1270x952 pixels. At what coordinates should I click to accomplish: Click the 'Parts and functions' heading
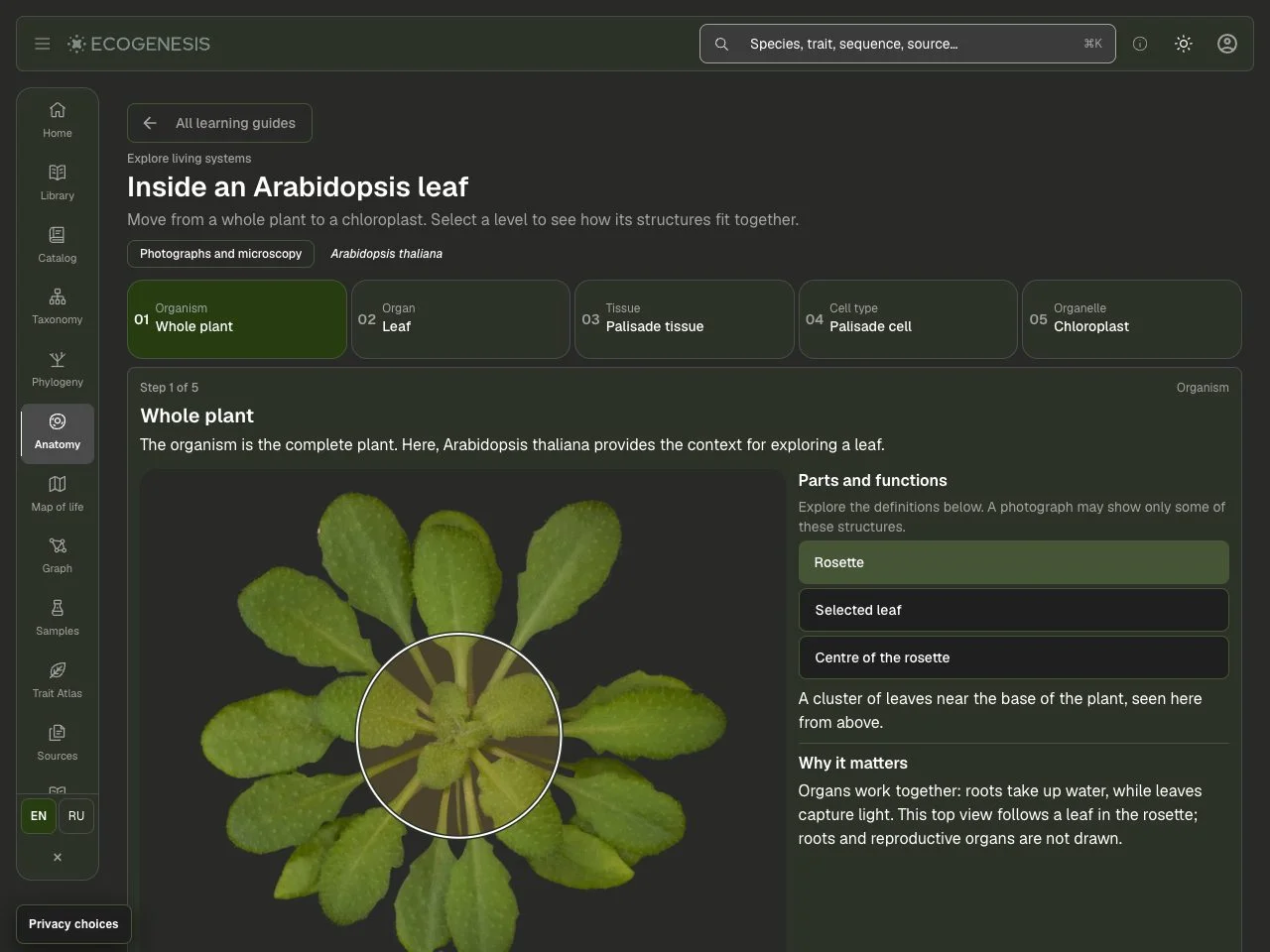(873, 480)
